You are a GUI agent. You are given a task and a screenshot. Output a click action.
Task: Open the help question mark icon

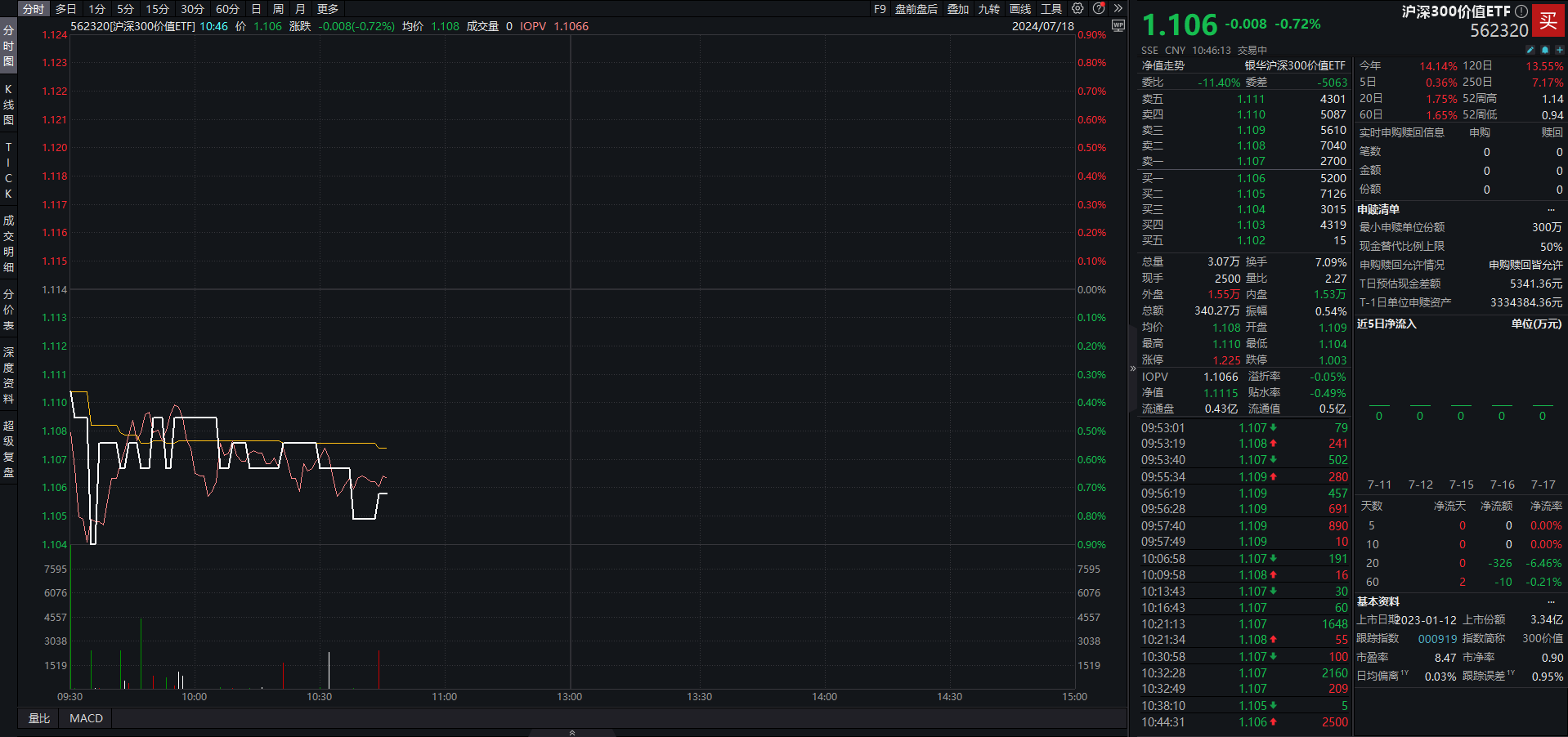(x=1099, y=8)
